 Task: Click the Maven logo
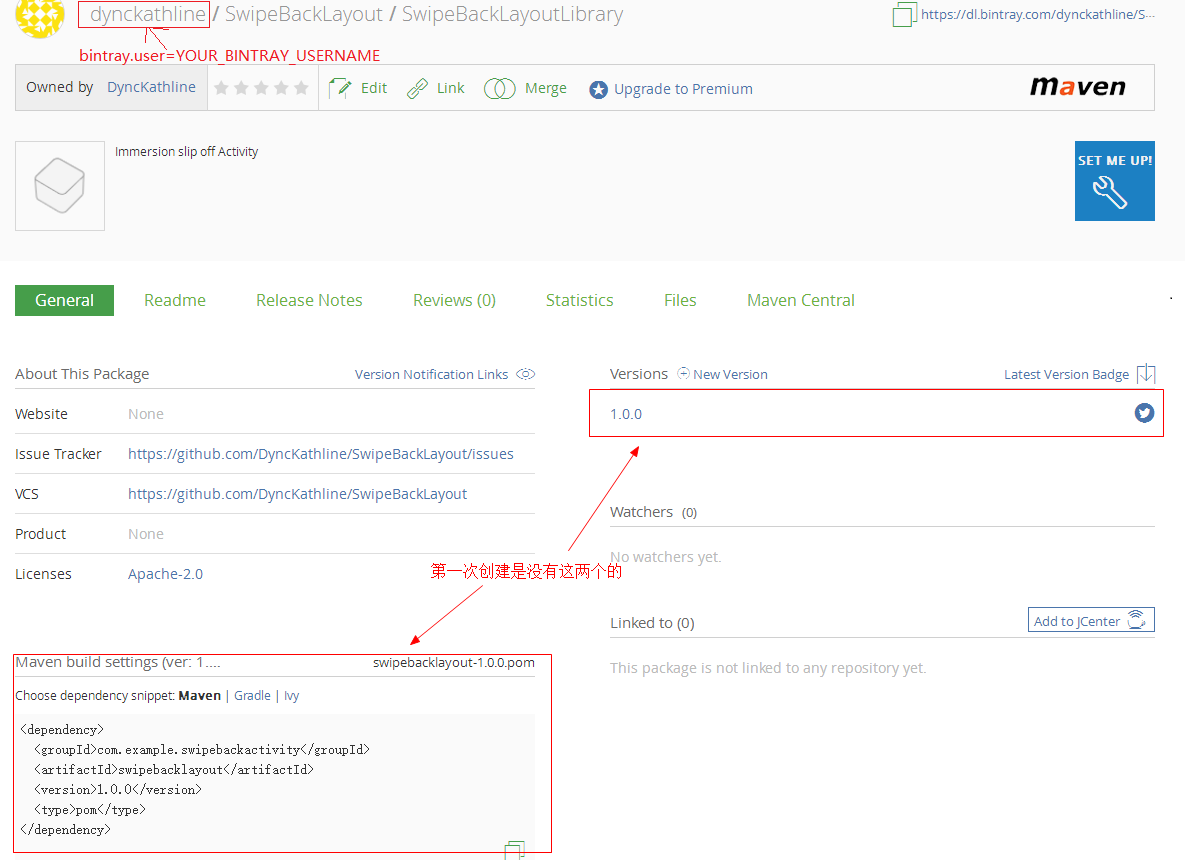coord(1078,87)
